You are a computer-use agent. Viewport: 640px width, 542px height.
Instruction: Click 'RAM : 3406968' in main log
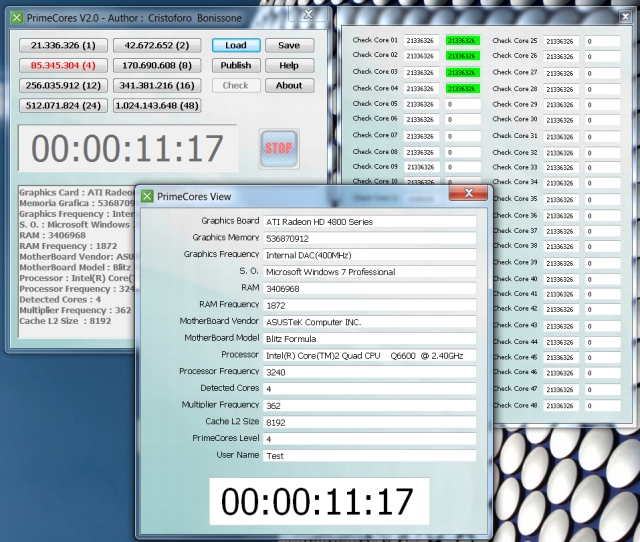[x=53, y=235]
